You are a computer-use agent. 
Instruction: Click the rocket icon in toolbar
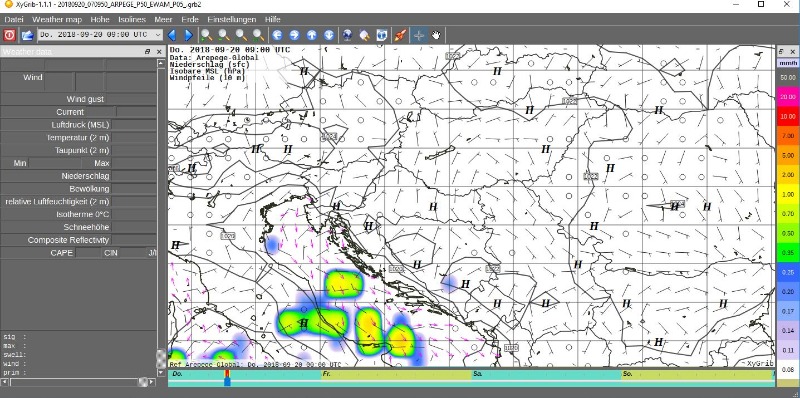(x=400, y=35)
